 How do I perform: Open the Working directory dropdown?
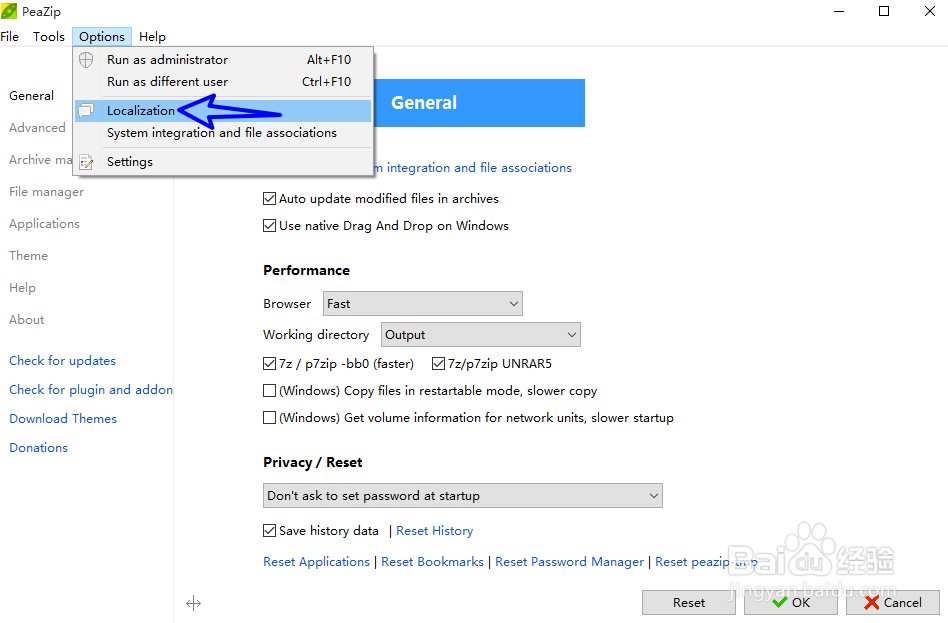[481, 334]
